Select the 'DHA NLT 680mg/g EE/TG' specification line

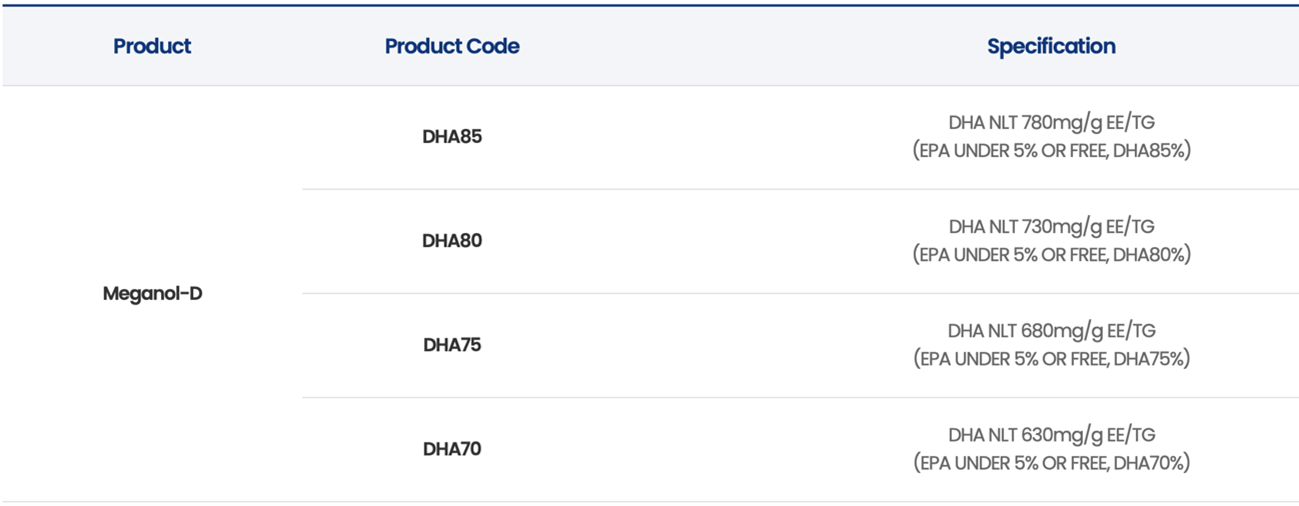click(1051, 331)
